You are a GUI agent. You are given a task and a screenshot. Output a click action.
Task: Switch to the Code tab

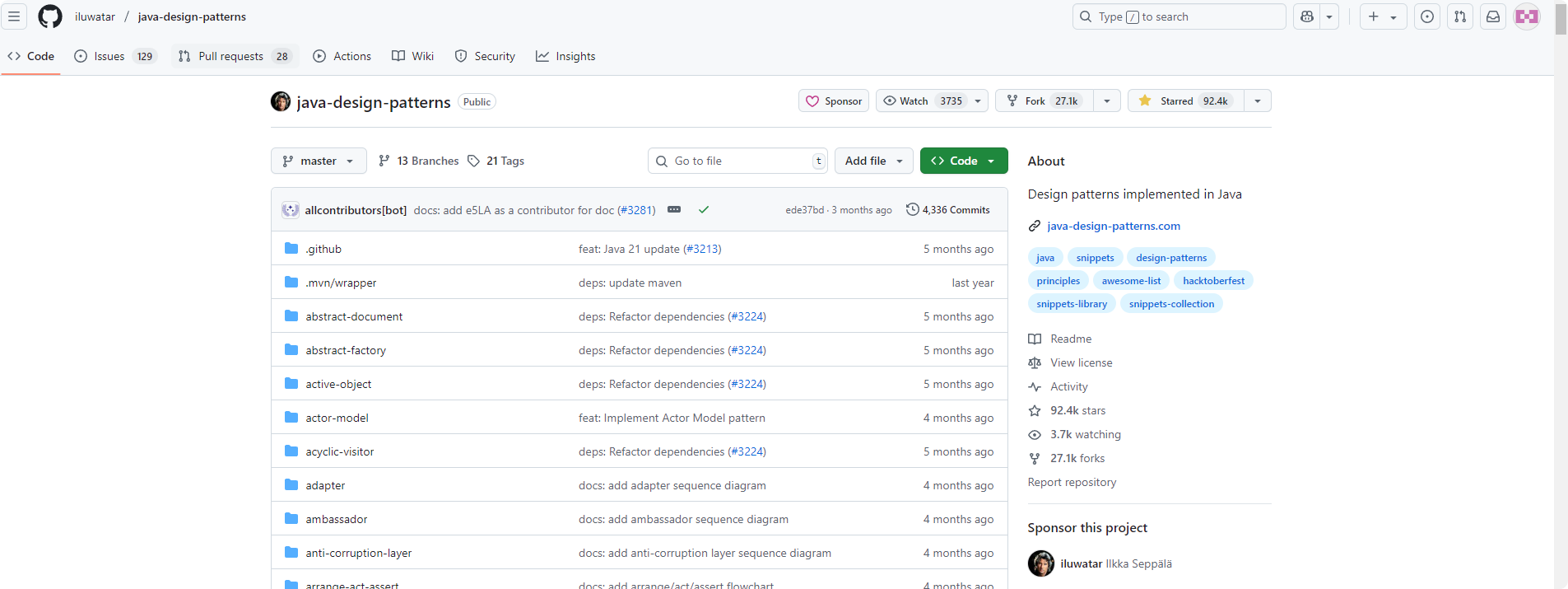31,56
